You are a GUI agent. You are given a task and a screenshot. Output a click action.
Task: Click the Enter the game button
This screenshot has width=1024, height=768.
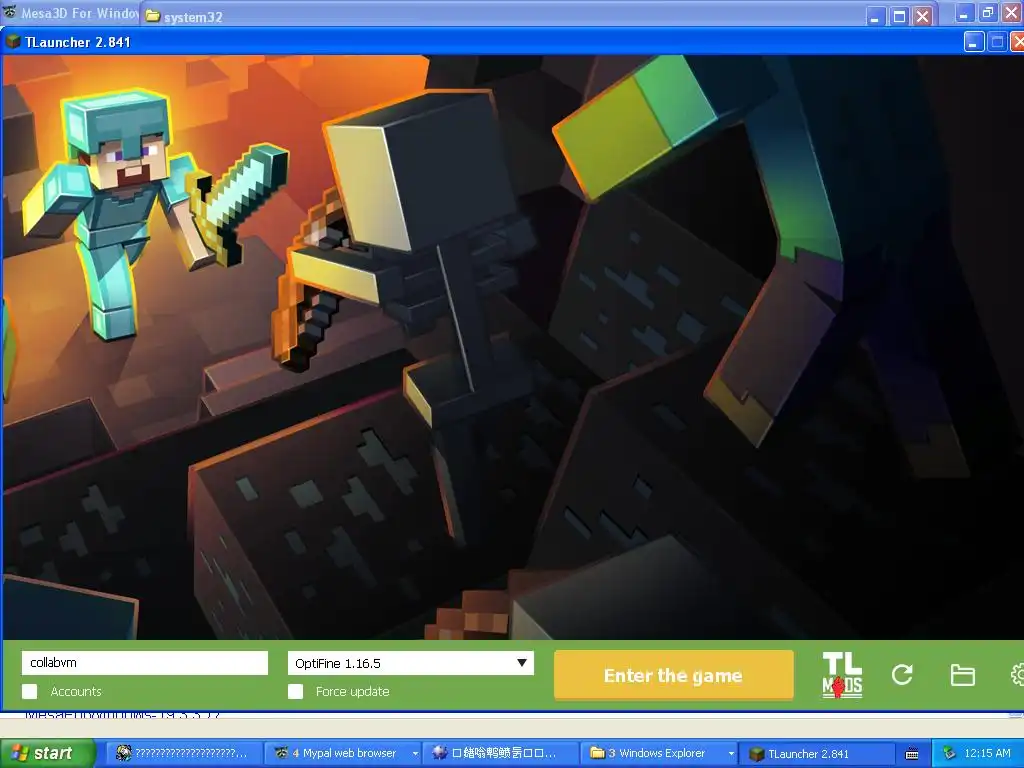[673, 675]
